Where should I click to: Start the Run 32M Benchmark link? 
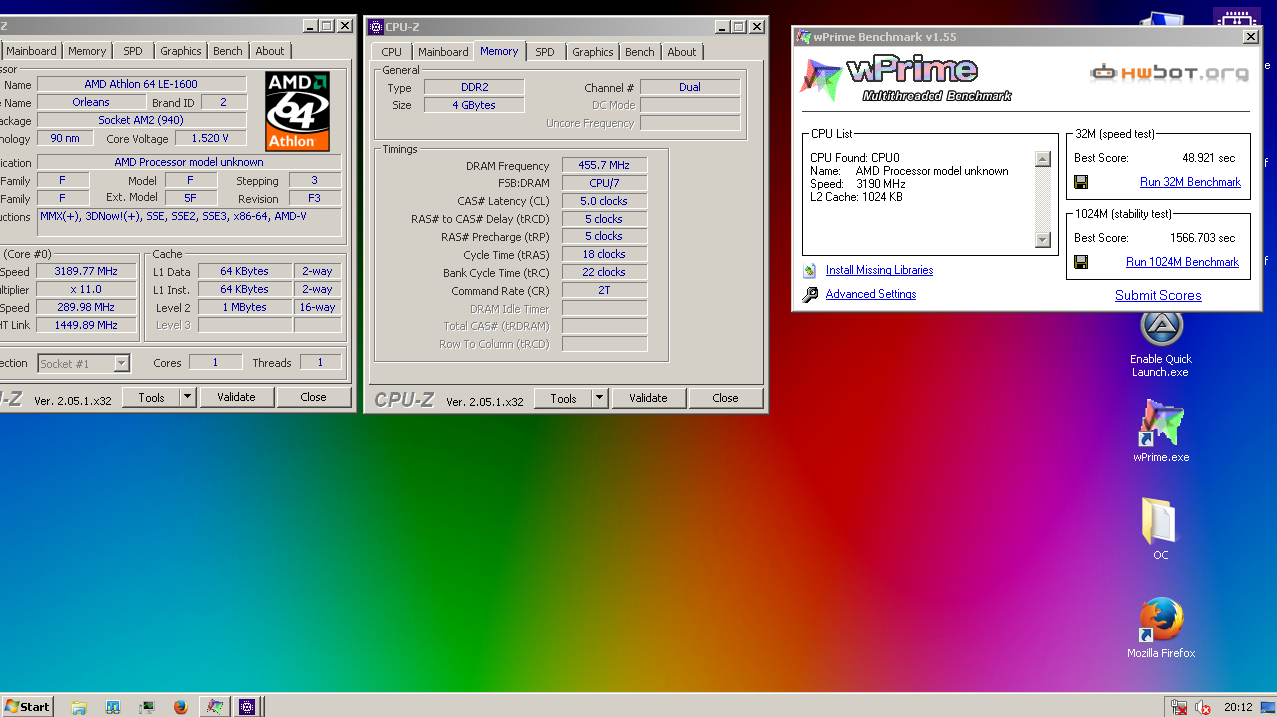[1190, 182]
